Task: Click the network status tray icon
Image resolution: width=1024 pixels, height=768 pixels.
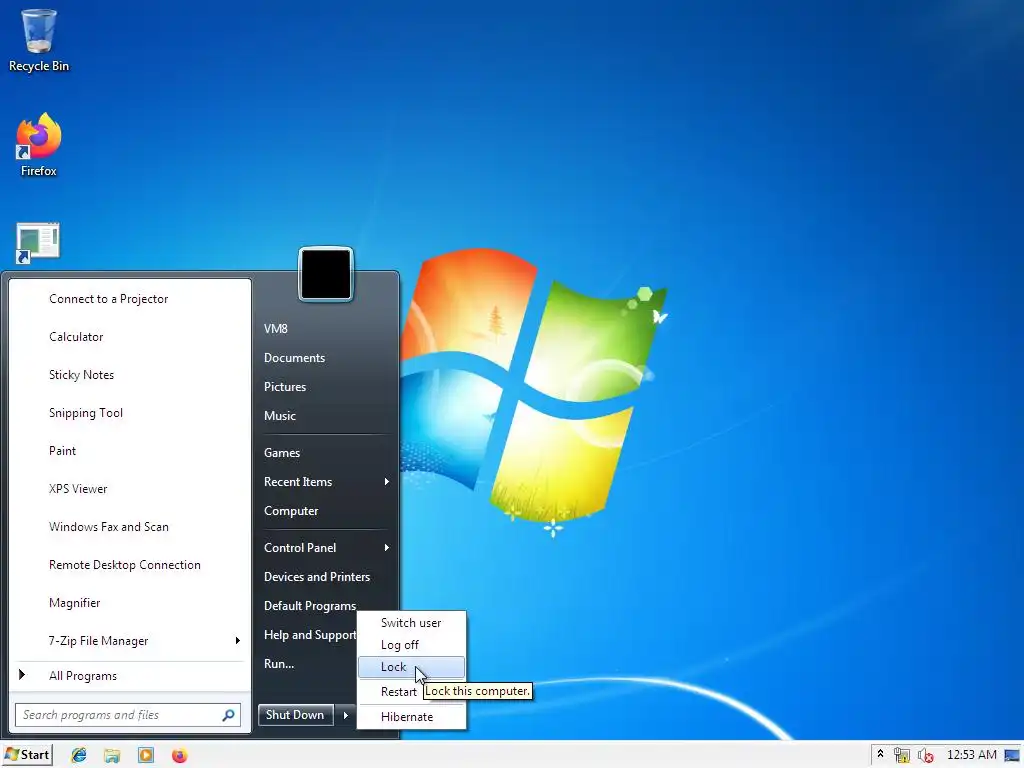Action: pyautogui.click(x=902, y=755)
